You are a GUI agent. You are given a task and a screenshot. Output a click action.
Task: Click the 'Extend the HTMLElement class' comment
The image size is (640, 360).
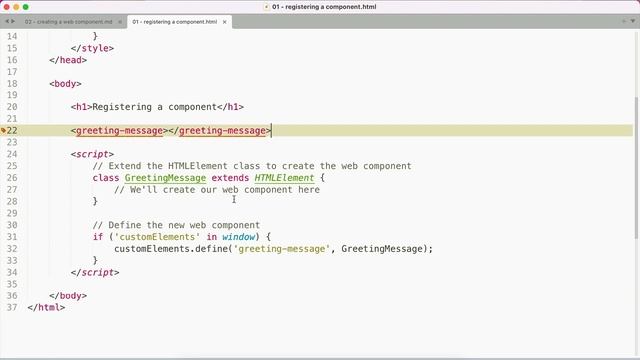[x=252, y=166]
